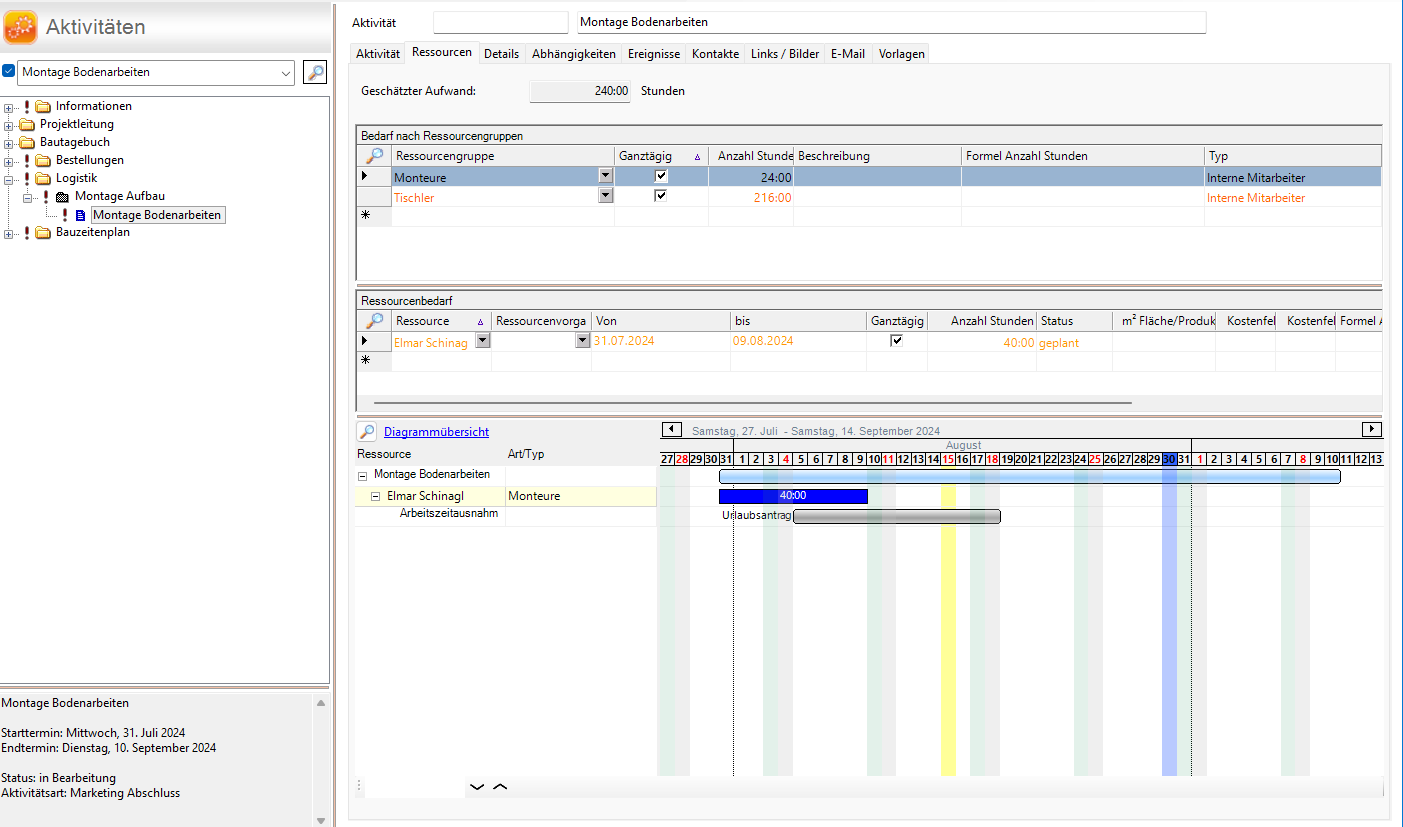Open the Links / Bilder tab

click(785, 54)
